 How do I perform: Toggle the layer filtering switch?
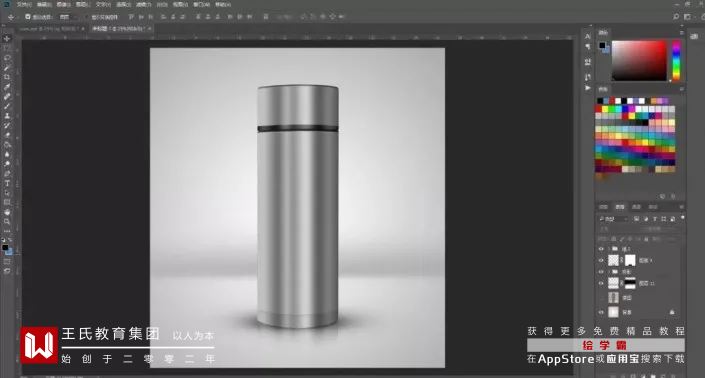(x=683, y=217)
